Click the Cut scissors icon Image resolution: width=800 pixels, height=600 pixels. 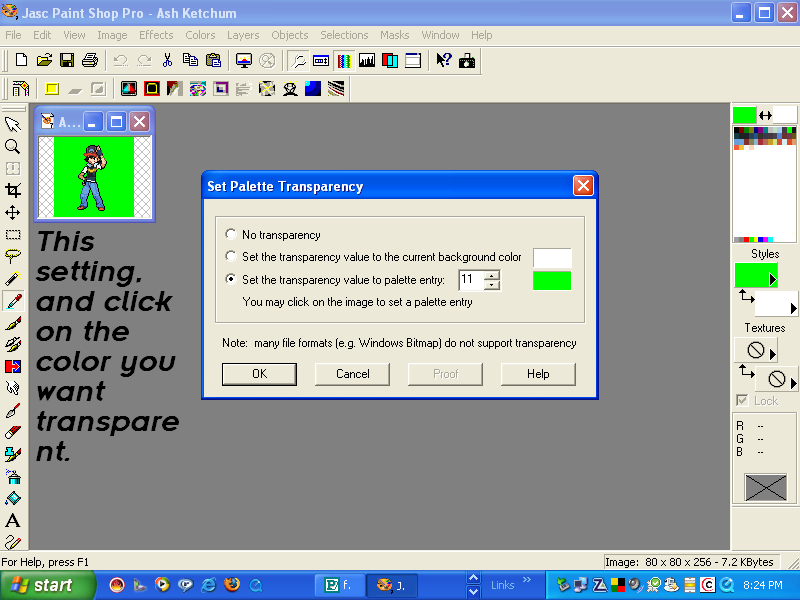coord(167,60)
